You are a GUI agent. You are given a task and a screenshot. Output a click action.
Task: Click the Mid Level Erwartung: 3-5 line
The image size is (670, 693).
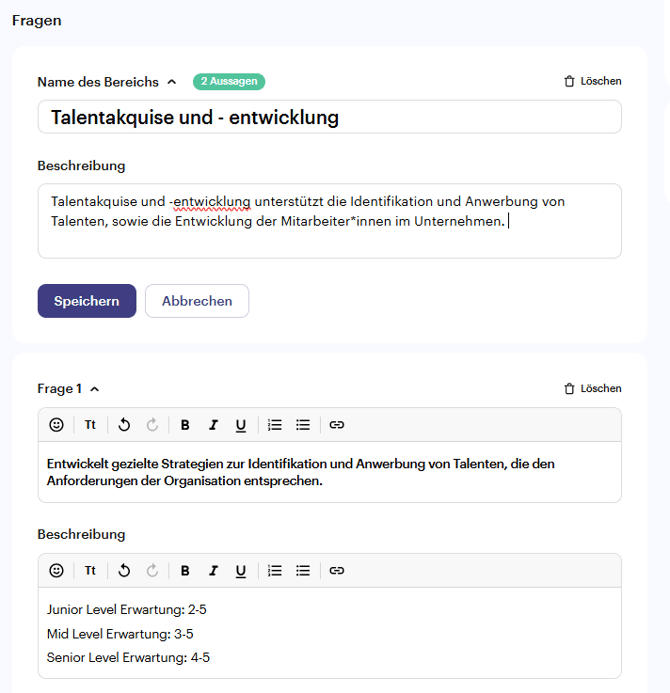click(x=120, y=634)
